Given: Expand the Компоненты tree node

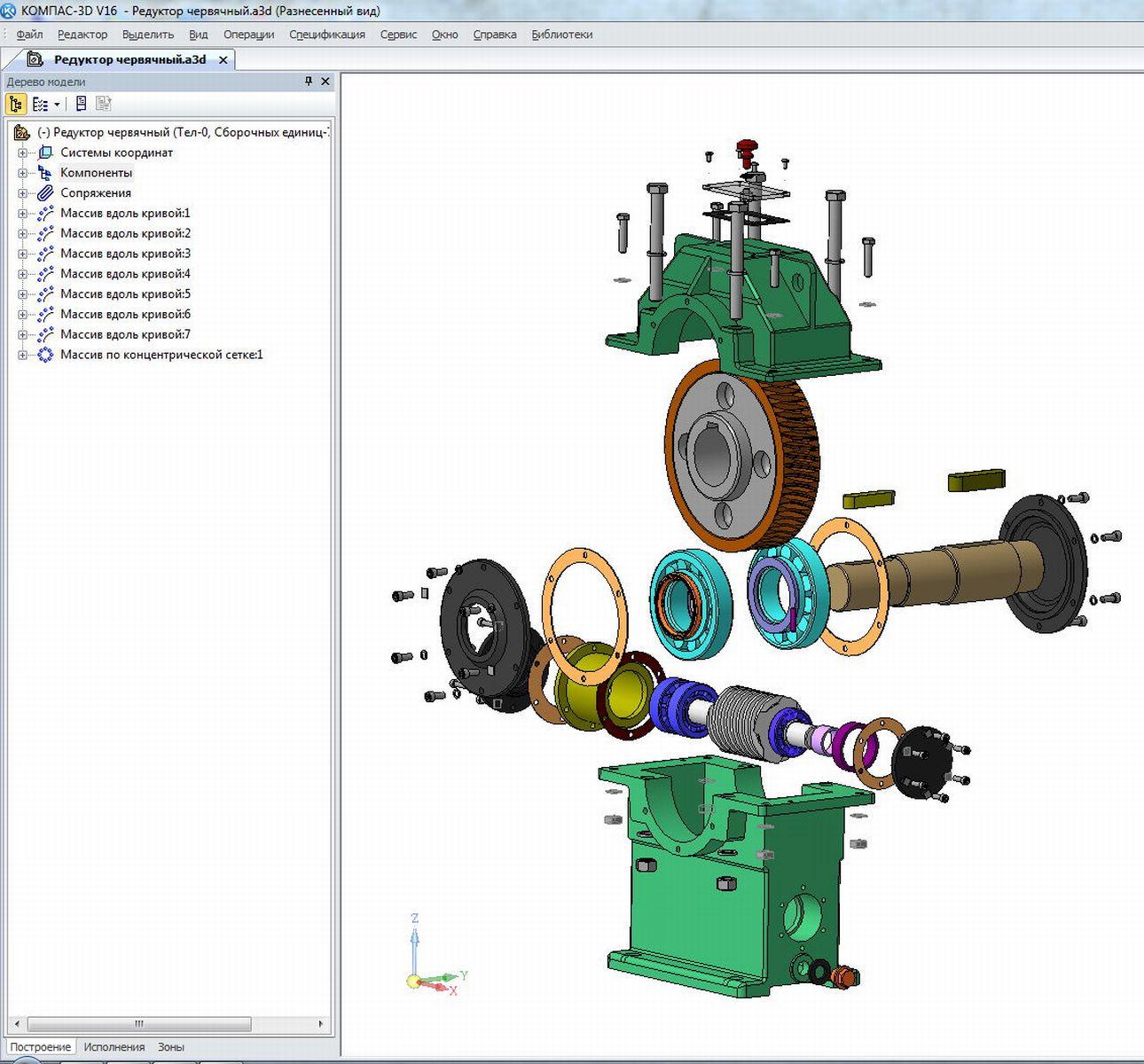Looking at the screenshot, I should click(x=23, y=173).
